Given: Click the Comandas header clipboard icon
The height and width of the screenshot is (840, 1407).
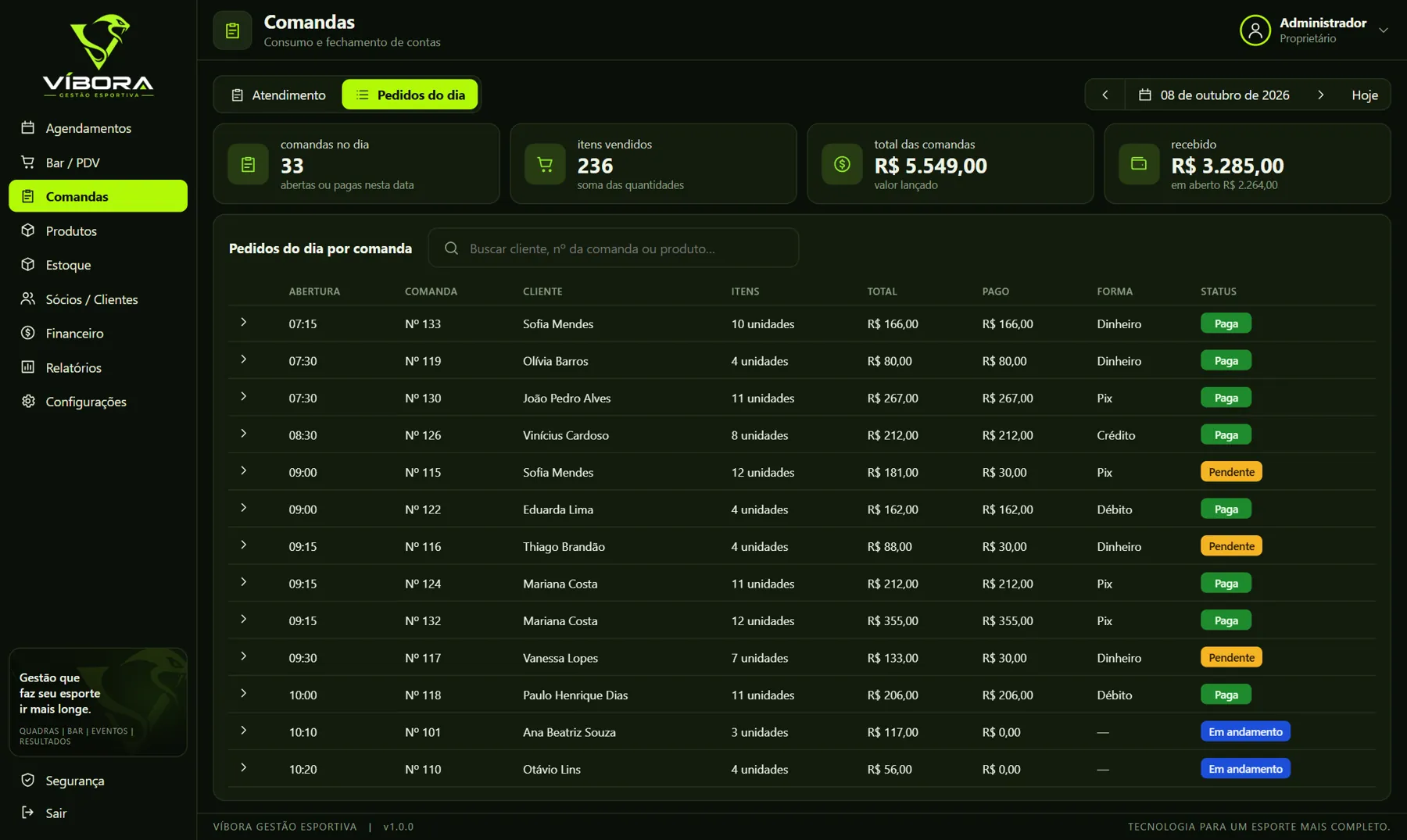Looking at the screenshot, I should (232, 30).
